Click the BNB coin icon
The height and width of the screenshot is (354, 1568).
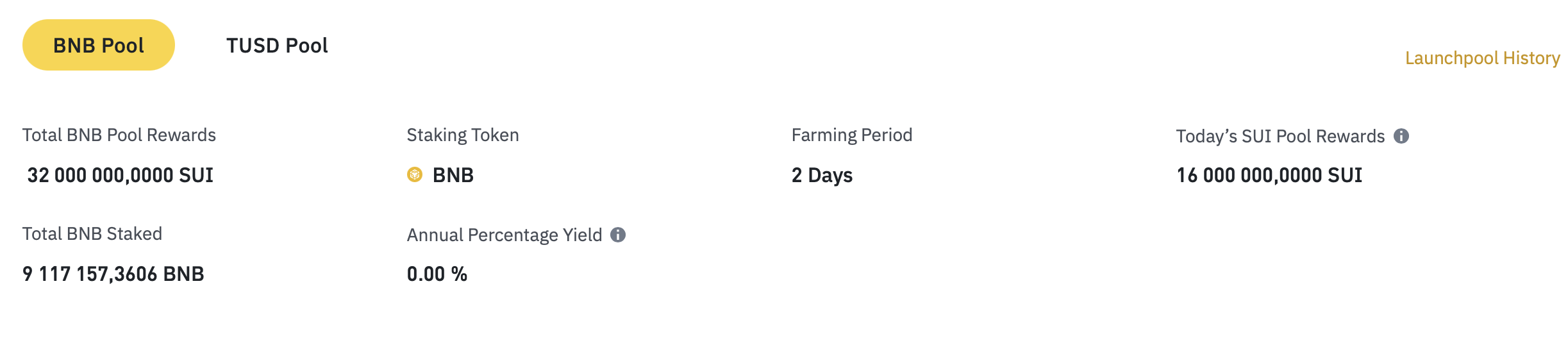point(415,174)
